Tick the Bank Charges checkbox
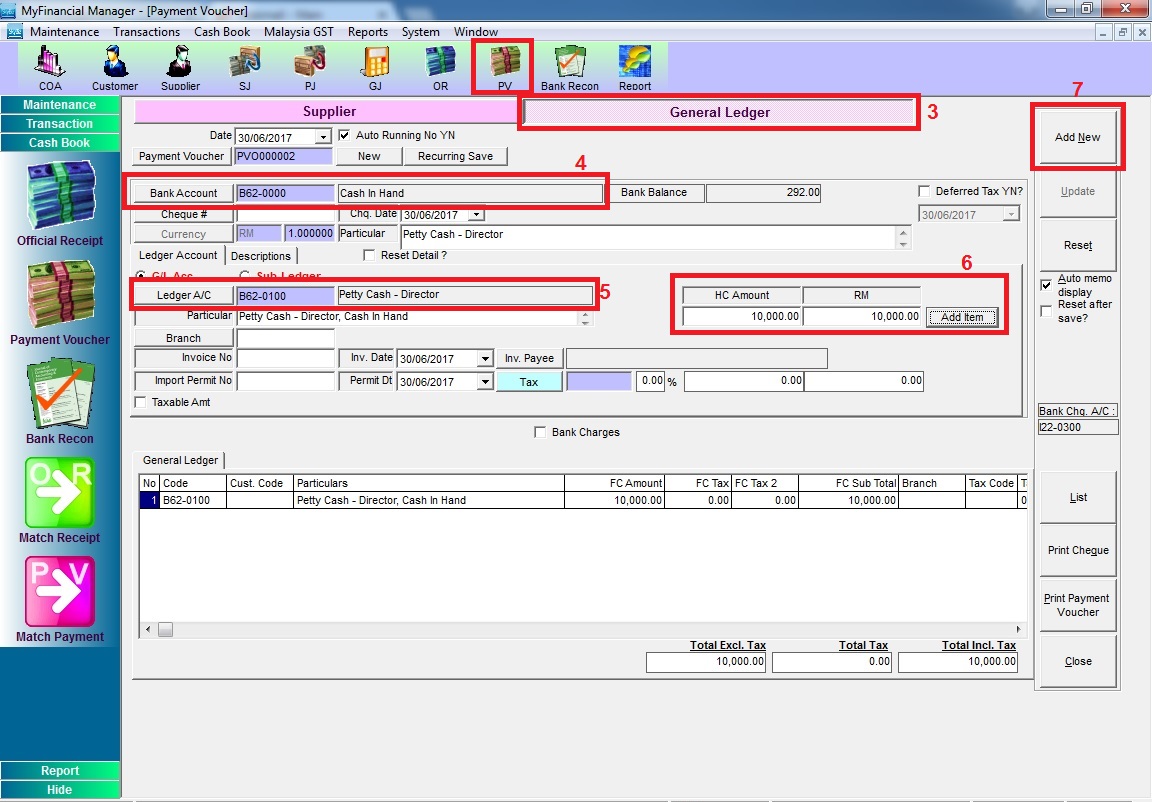This screenshot has height=802, width=1152. pos(541,433)
